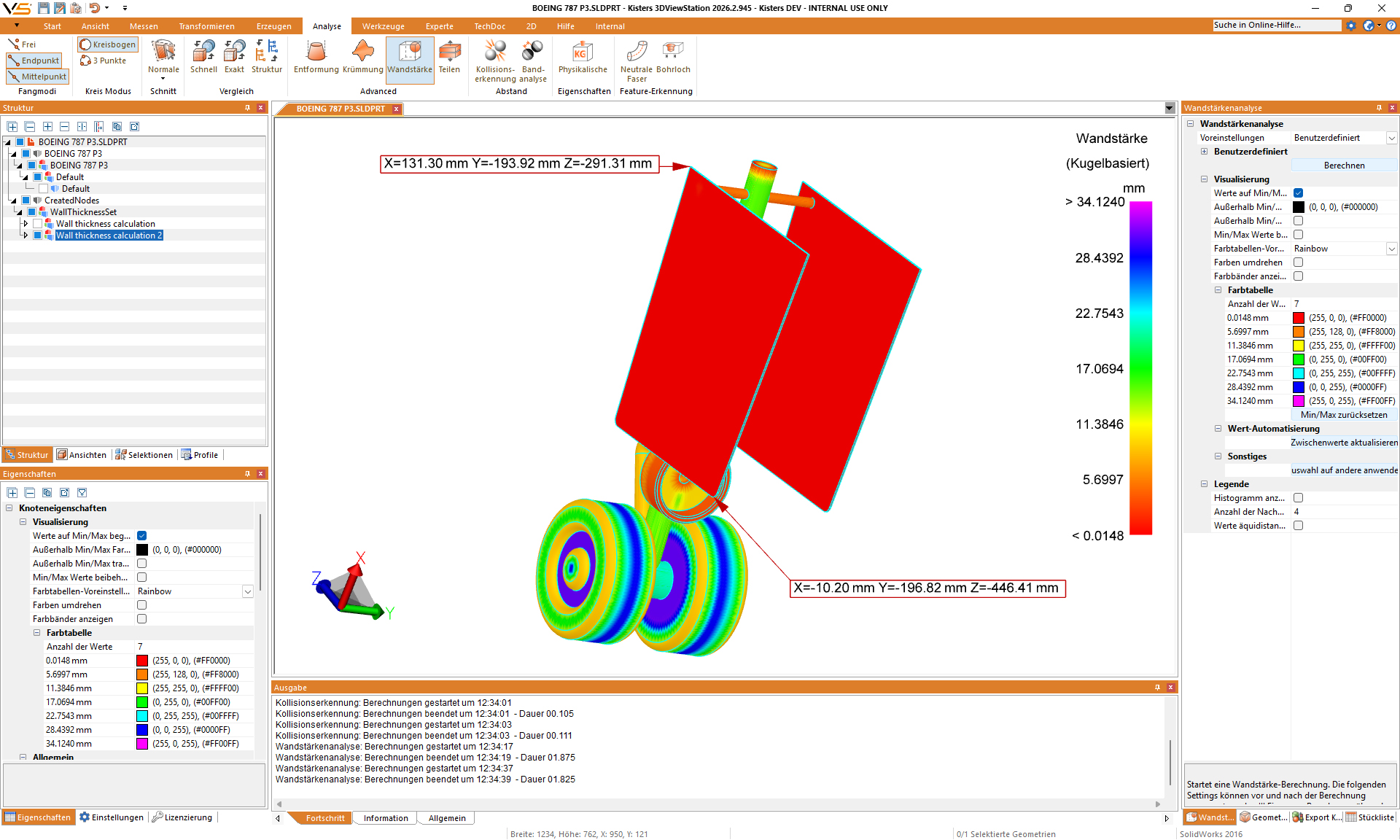Open Voreinstellungen Benutzerdefiniert dropdown
This screenshot has width=1400, height=840.
point(1391,138)
